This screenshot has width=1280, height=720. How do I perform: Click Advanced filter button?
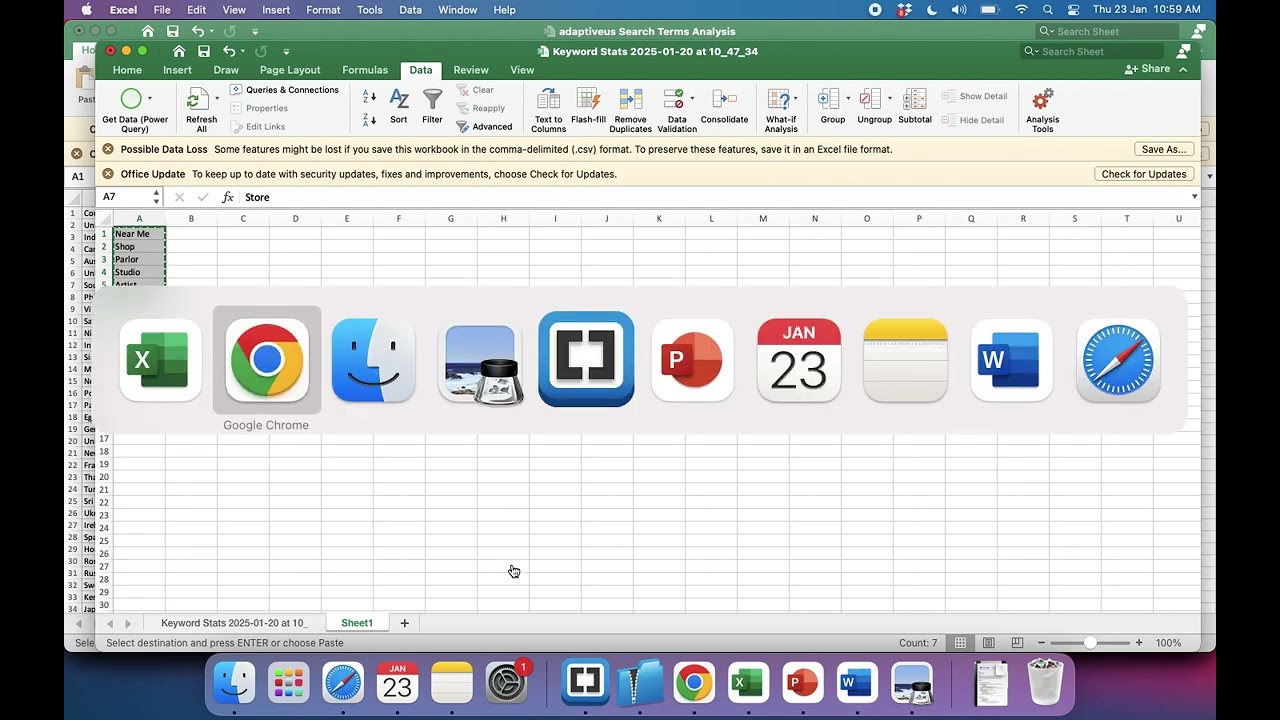pos(484,127)
